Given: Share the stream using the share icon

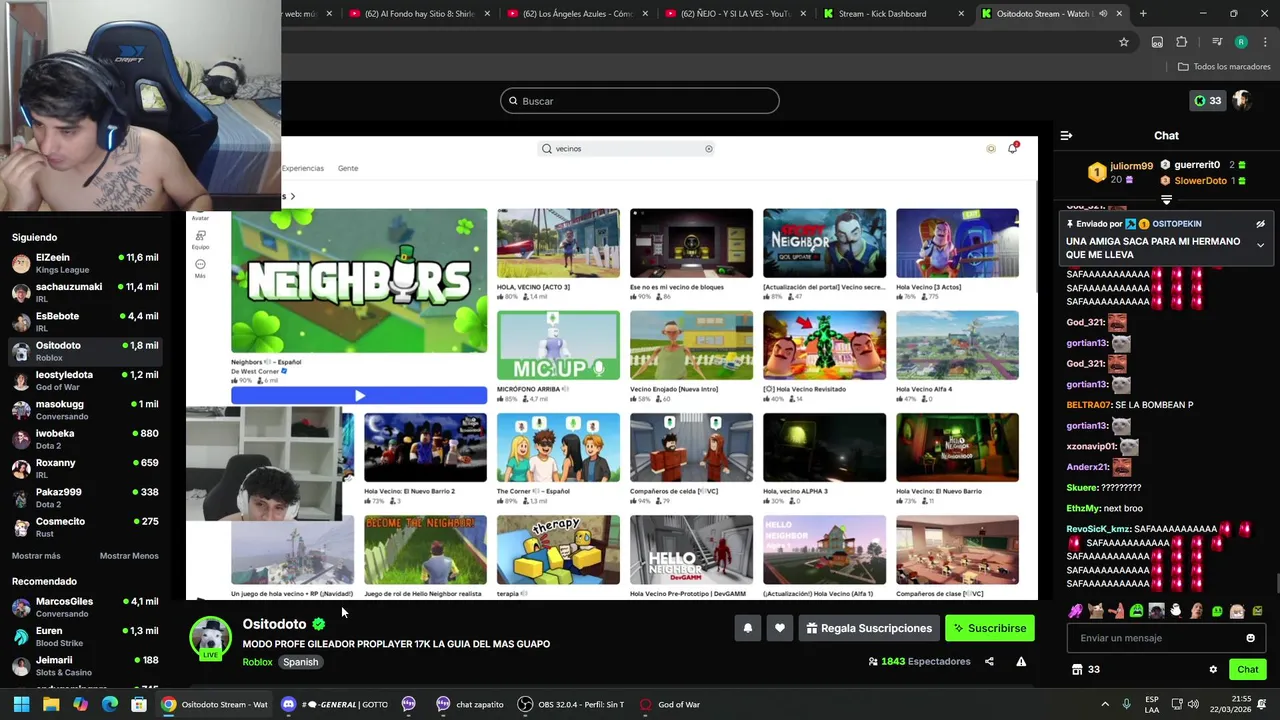Looking at the screenshot, I should pos(989,661).
